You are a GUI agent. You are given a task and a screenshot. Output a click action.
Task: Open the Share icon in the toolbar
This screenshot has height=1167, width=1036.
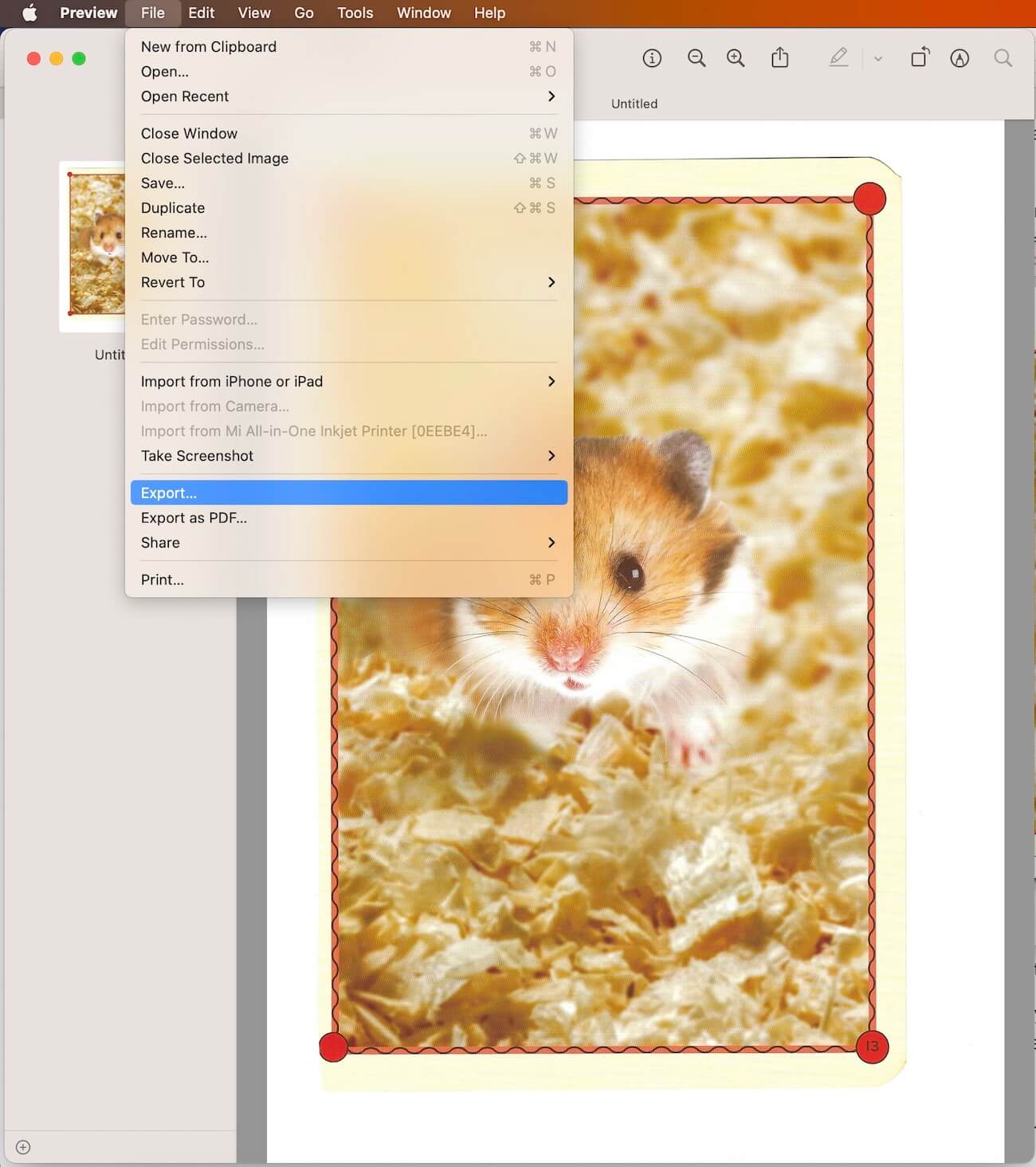click(780, 57)
